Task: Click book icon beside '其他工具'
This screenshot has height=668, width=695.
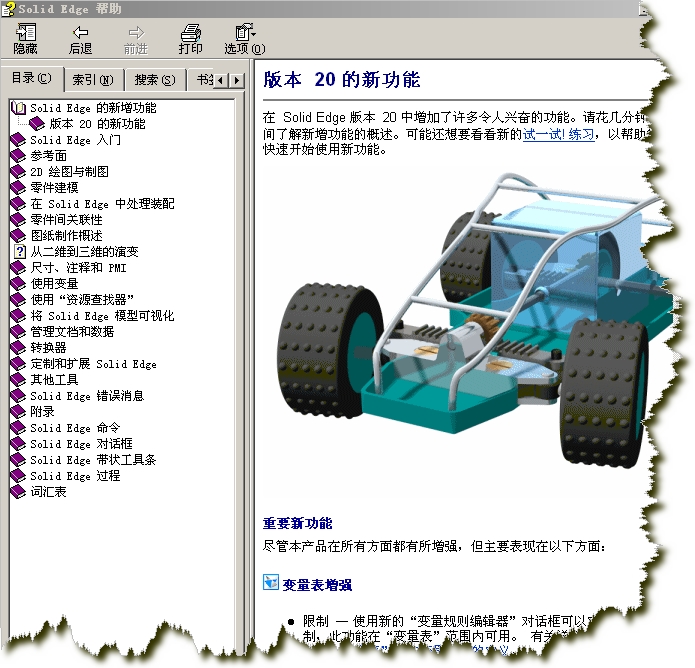Action: pyautogui.click(x=18, y=380)
